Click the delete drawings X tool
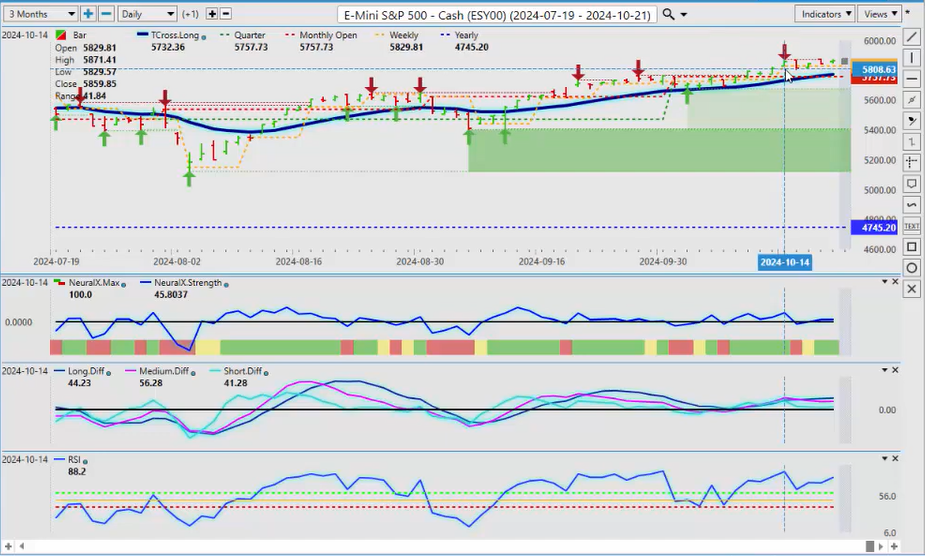 (911, 289)
